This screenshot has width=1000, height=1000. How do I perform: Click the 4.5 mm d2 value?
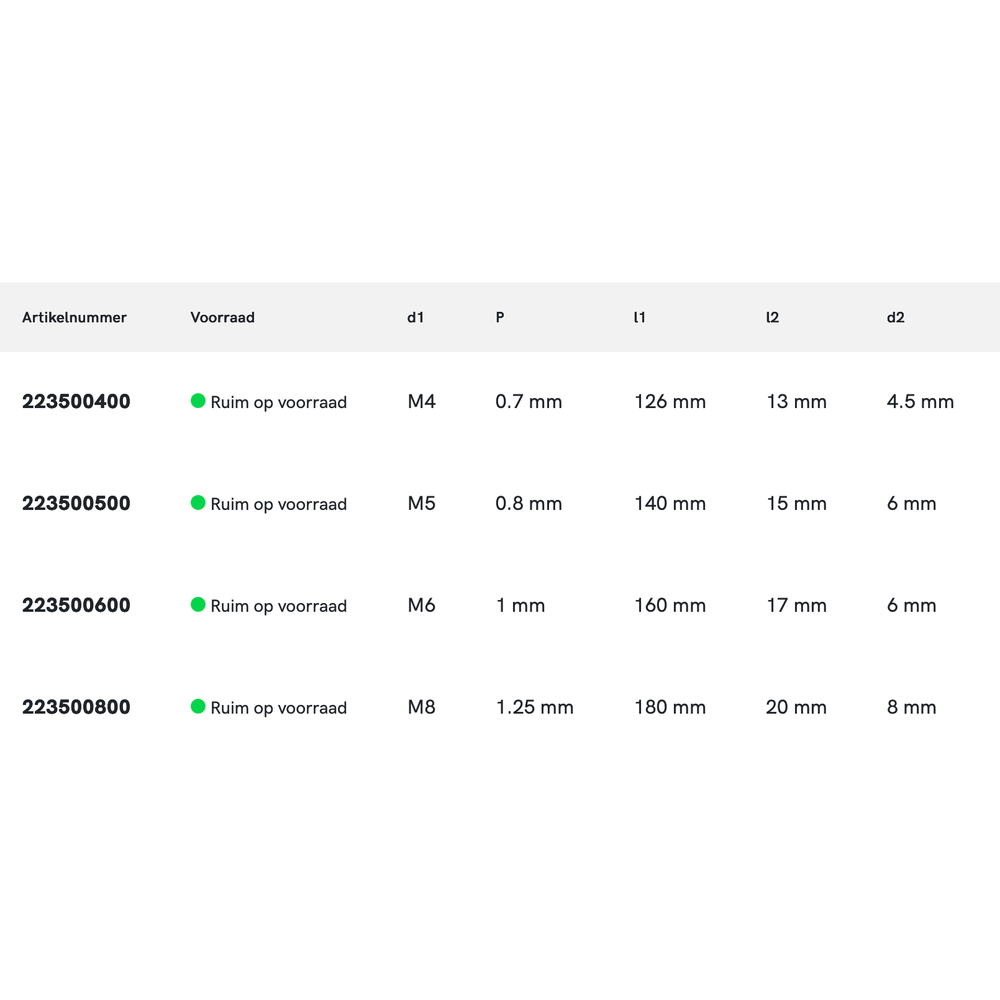920,402
